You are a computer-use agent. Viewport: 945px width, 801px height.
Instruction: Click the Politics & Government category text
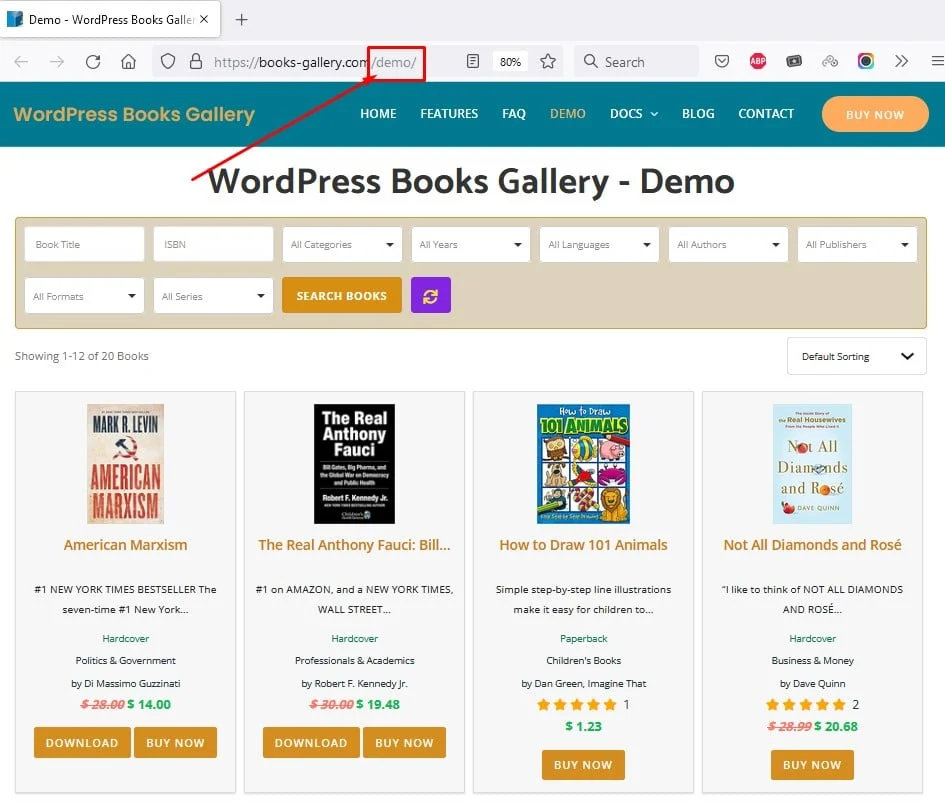pos(125,661)
